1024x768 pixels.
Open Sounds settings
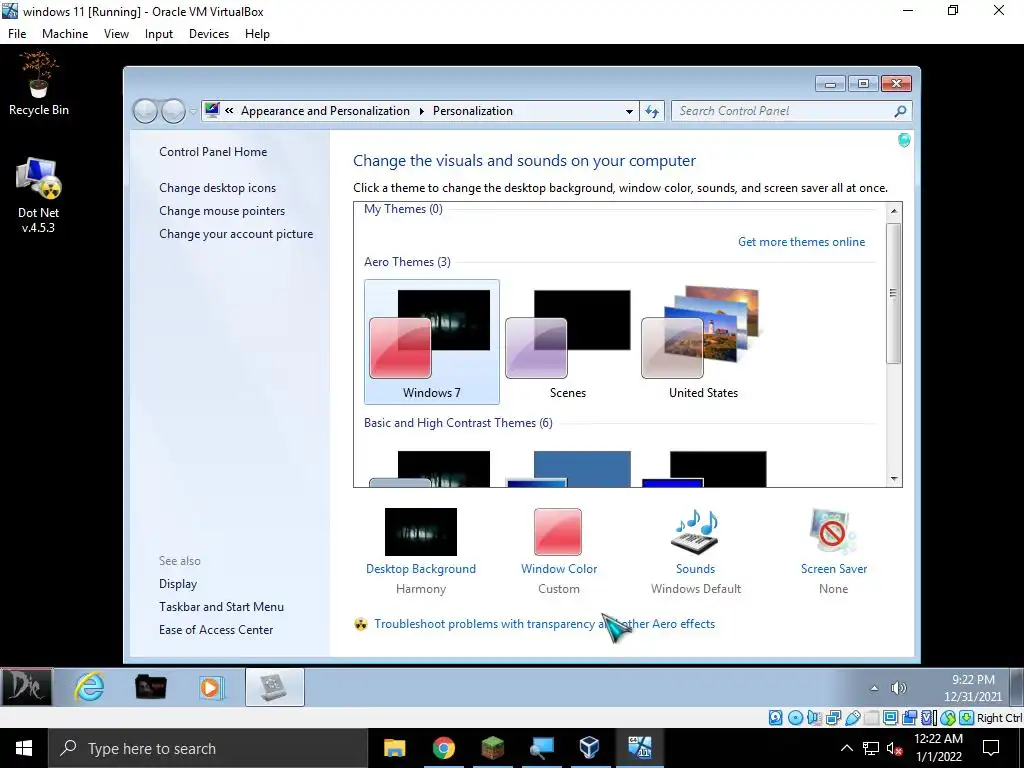click(x=696, y=551)
